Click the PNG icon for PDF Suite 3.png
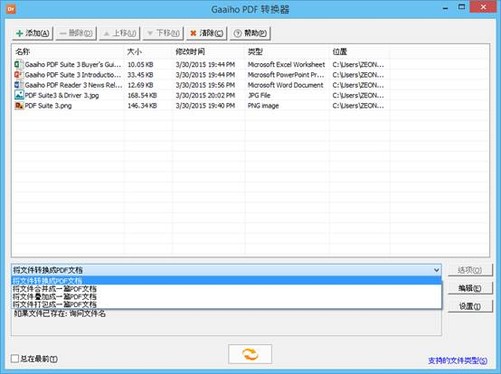 point(19,106)
